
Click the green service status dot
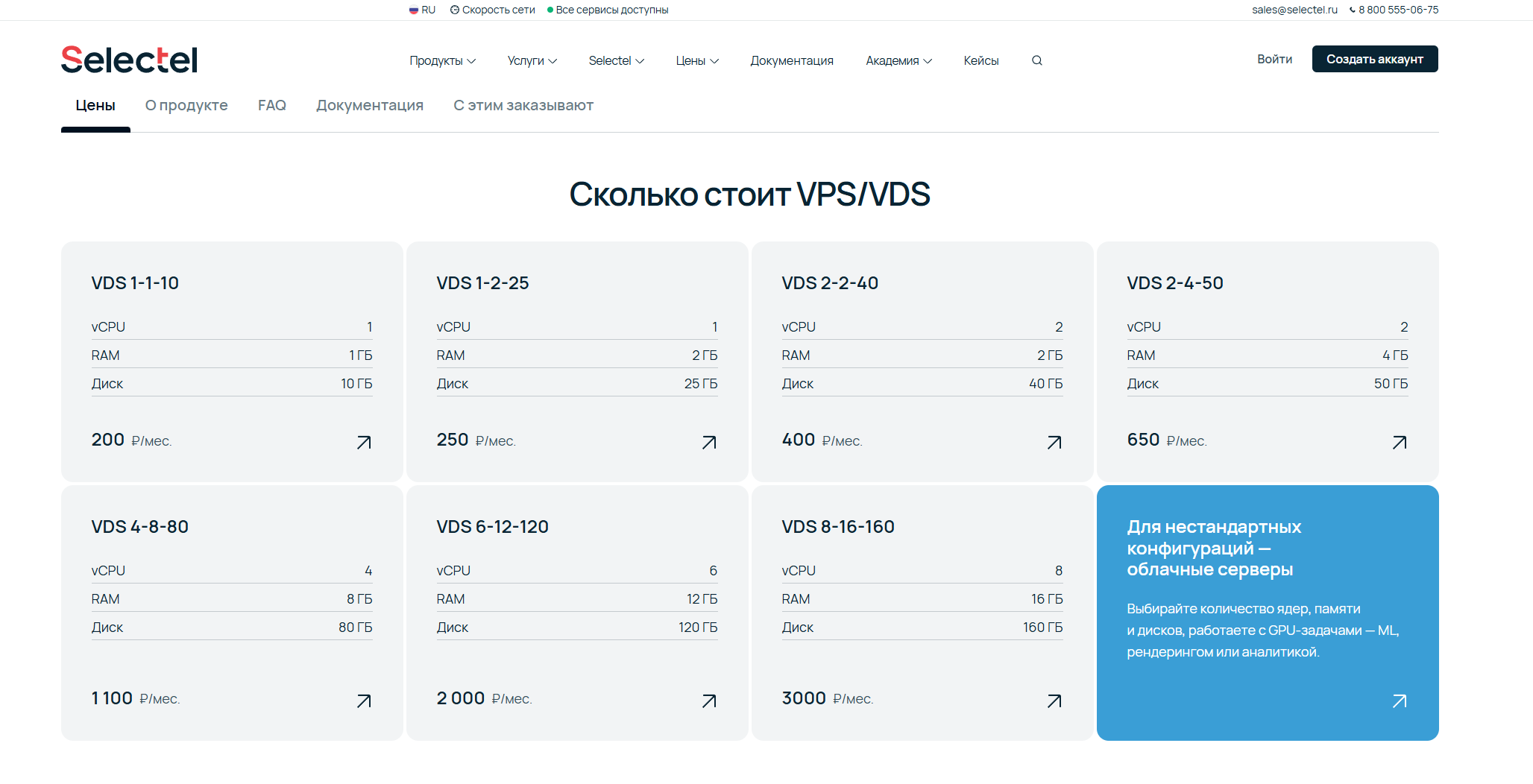[x=550, y=10]
